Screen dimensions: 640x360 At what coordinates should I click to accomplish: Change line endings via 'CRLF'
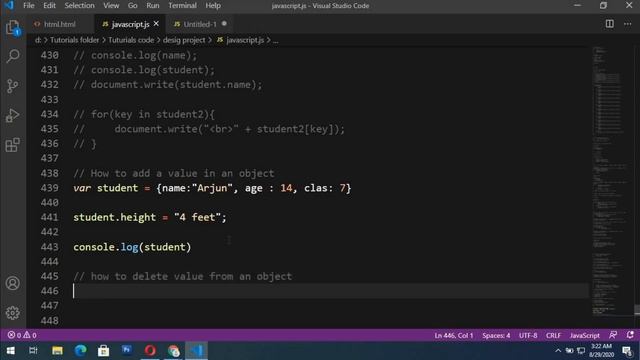(x=553, y=335)
